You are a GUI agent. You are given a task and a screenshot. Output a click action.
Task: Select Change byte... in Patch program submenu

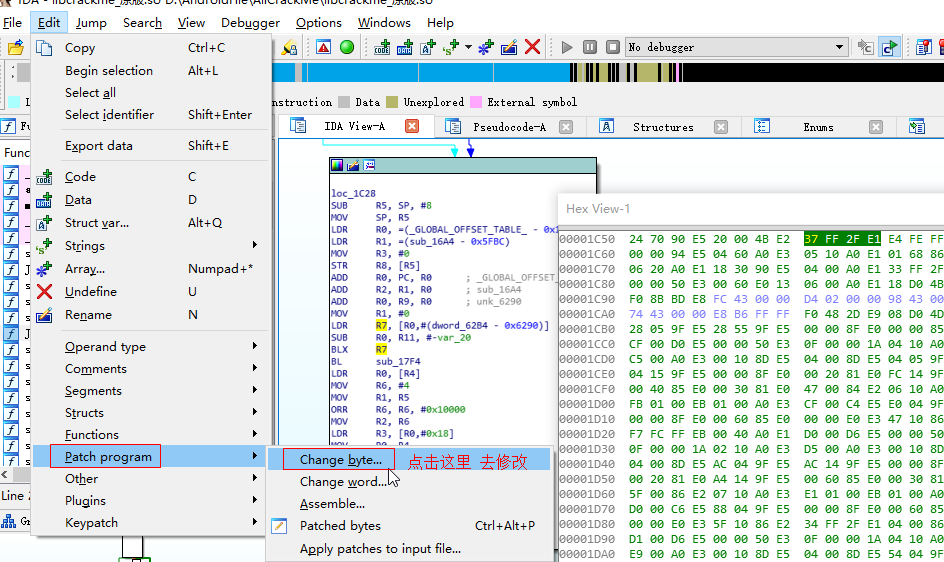click(x=409, y=460)
